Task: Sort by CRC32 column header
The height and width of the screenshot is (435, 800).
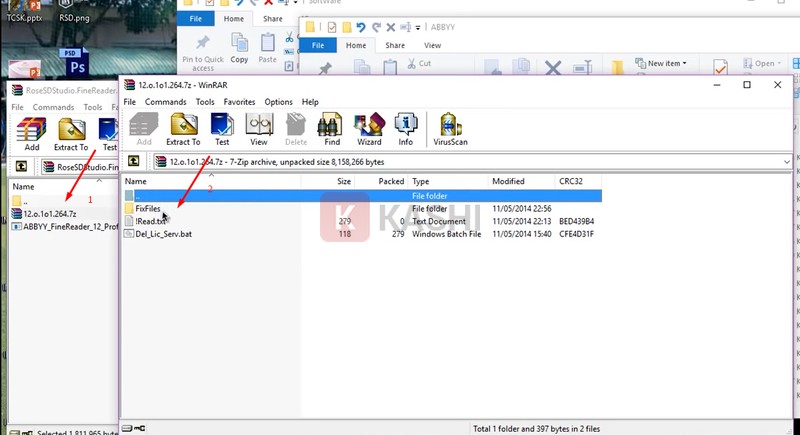Action: [578, 181]
